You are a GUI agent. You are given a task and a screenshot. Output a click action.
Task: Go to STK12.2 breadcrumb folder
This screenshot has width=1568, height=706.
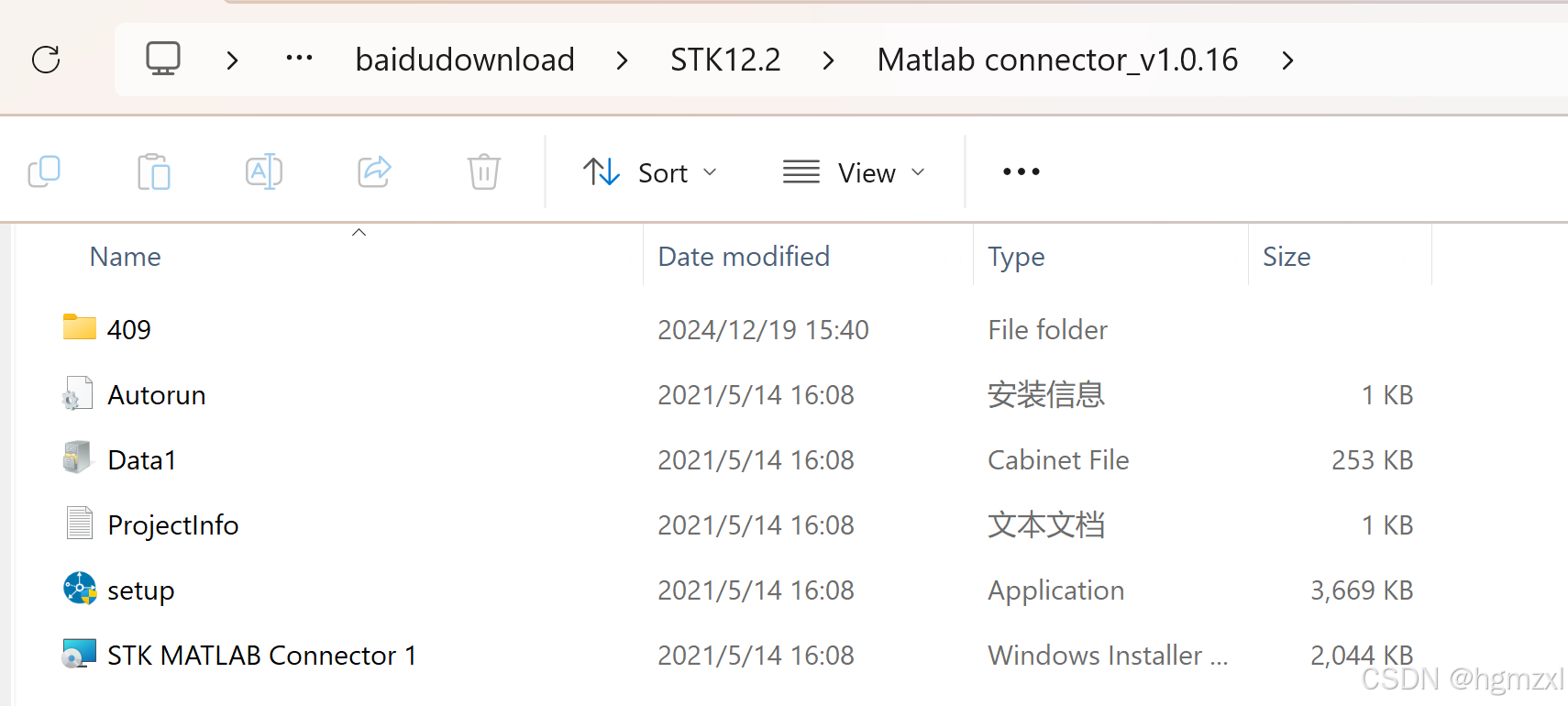(725, 60)
